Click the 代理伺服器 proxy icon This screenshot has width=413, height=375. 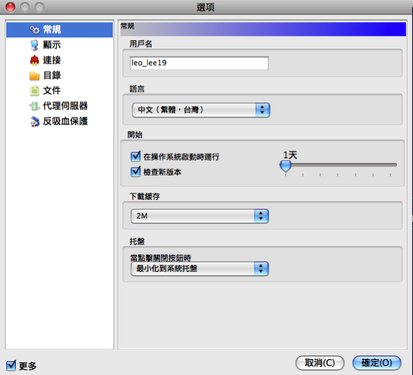[x=34, y=106]
